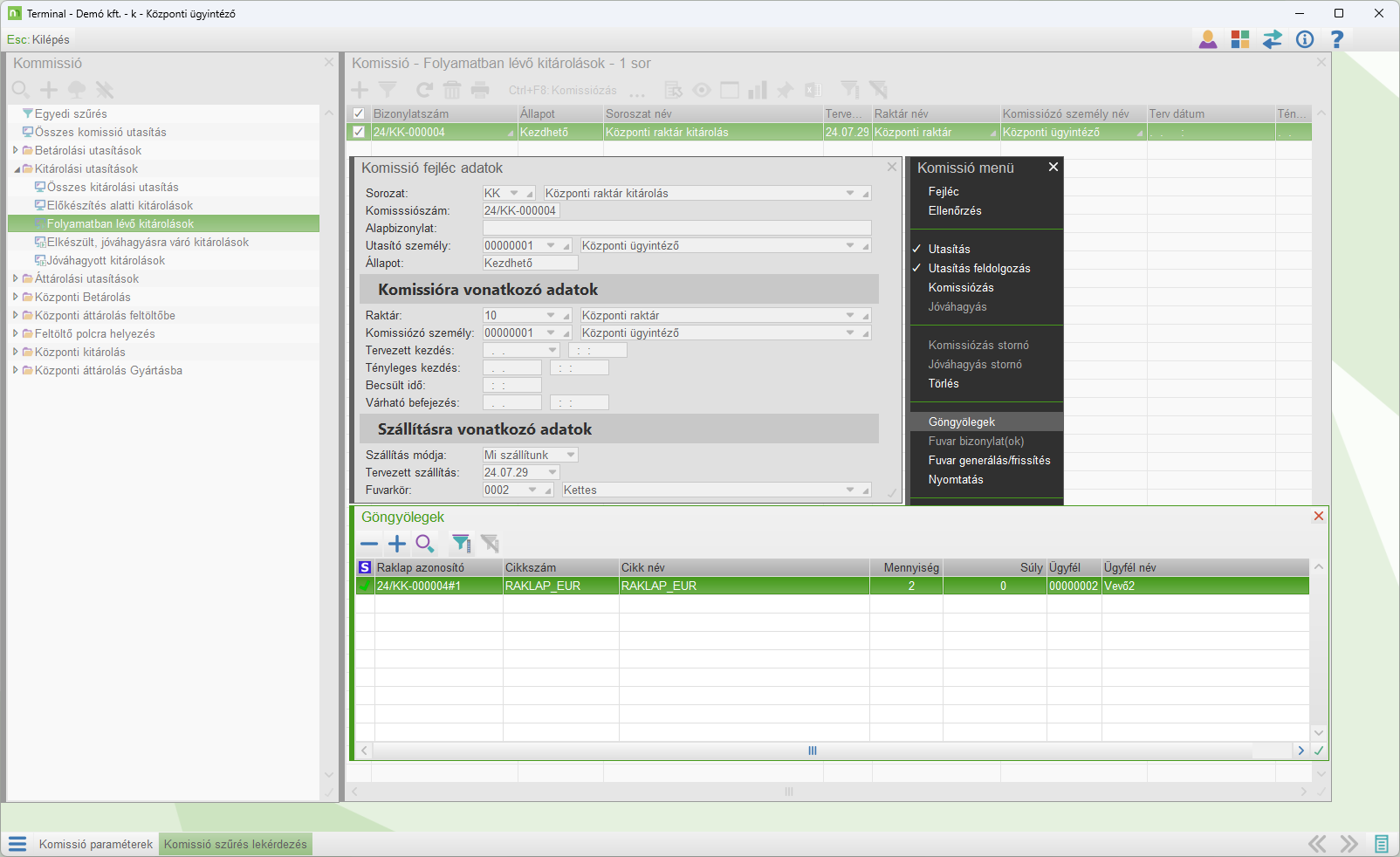Open the Szállítás módja dropdown
The height and width of the screenshot is (857, 1400).
[571, 455]
